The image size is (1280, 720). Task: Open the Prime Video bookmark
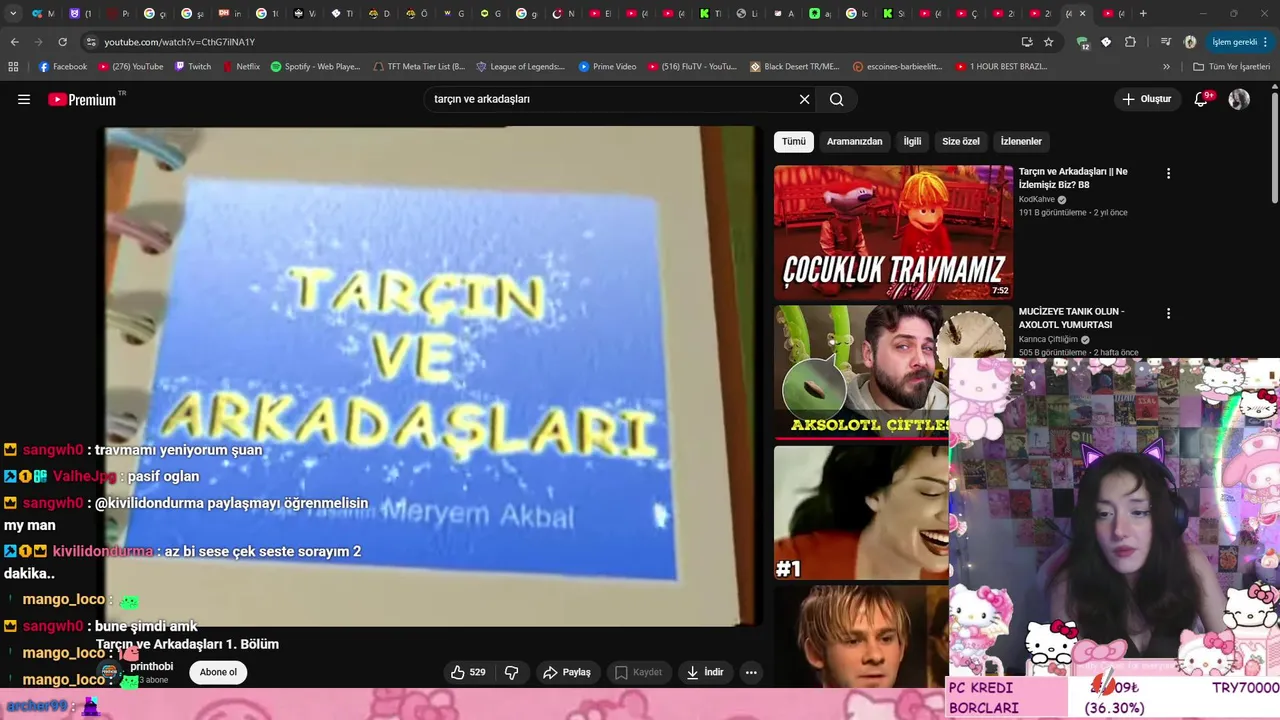pyautogui.click(x=607, y=67)
